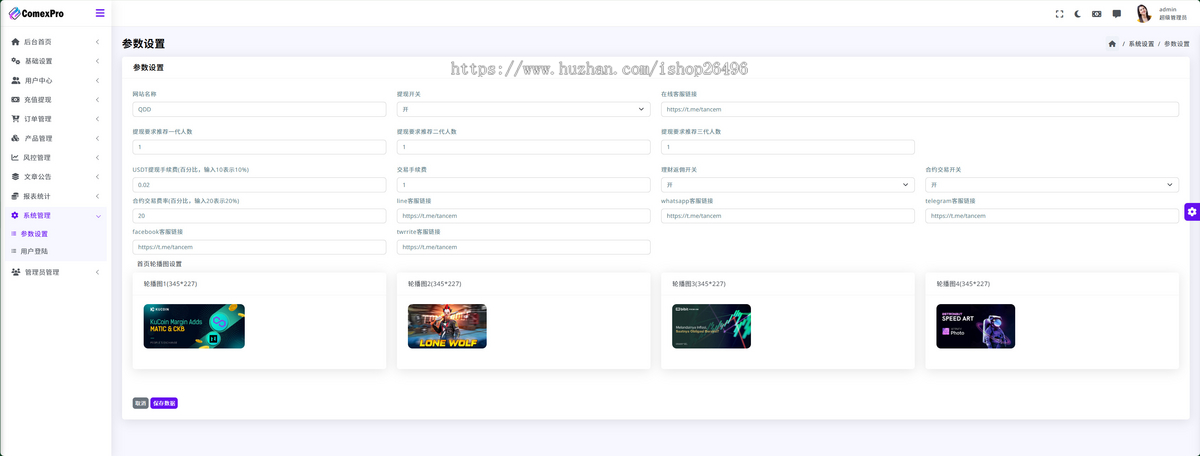Image resolution: width=1200 pixels, height=456 pixels.
Task: Expand the 用户中心 menu chevron
Action: pyautogui.click(x=97, y=80)
